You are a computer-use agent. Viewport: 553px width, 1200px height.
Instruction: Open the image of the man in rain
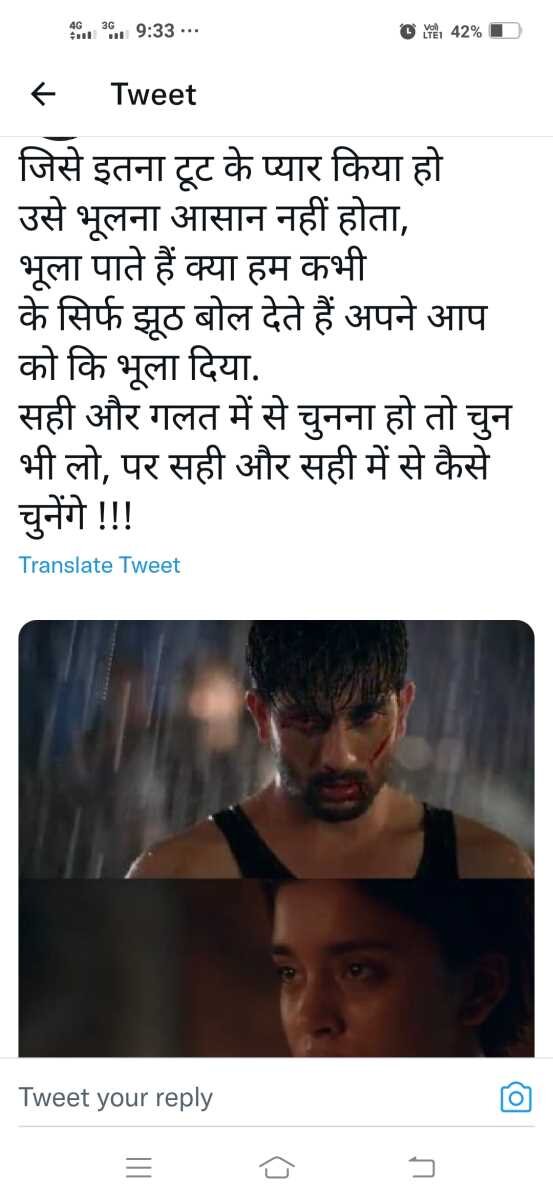coord(276,749)
